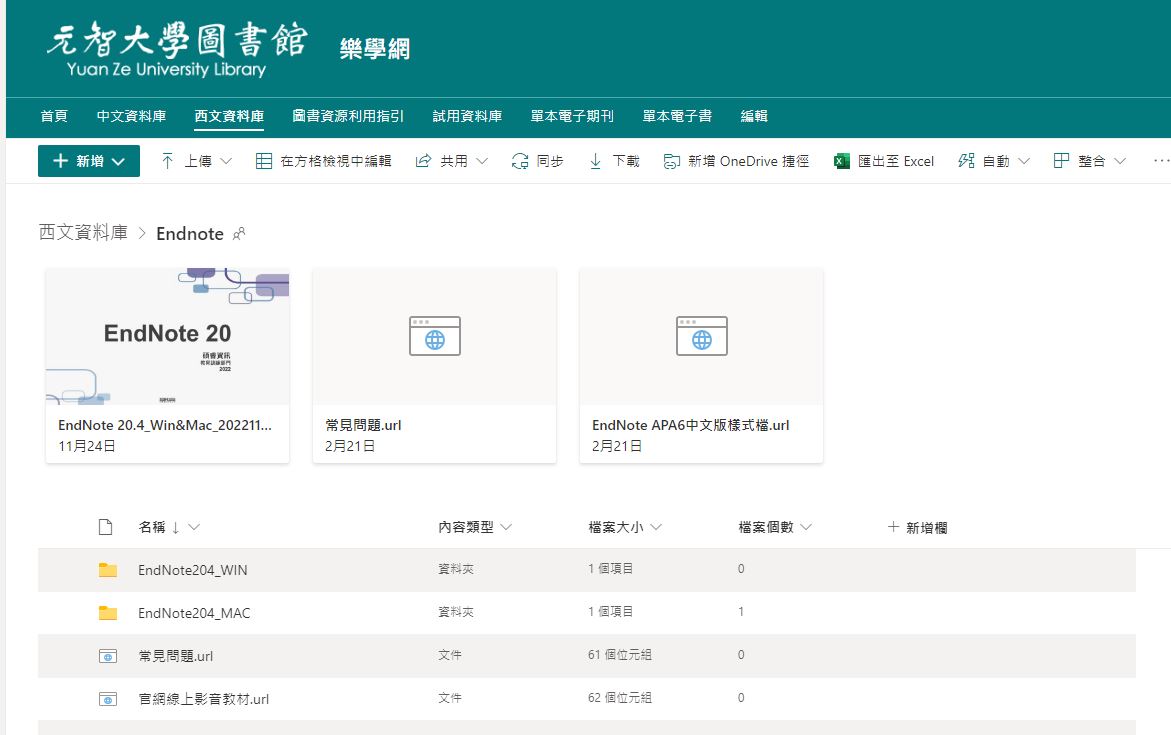Click the 編輯 navigation link
Image resolution: width=1171 pixels, height=735 pixels.
point(754,116)
